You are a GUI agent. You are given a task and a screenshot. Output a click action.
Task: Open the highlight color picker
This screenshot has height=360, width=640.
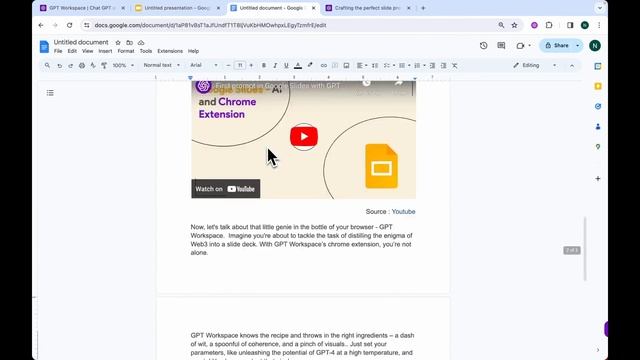pos(310,65)
